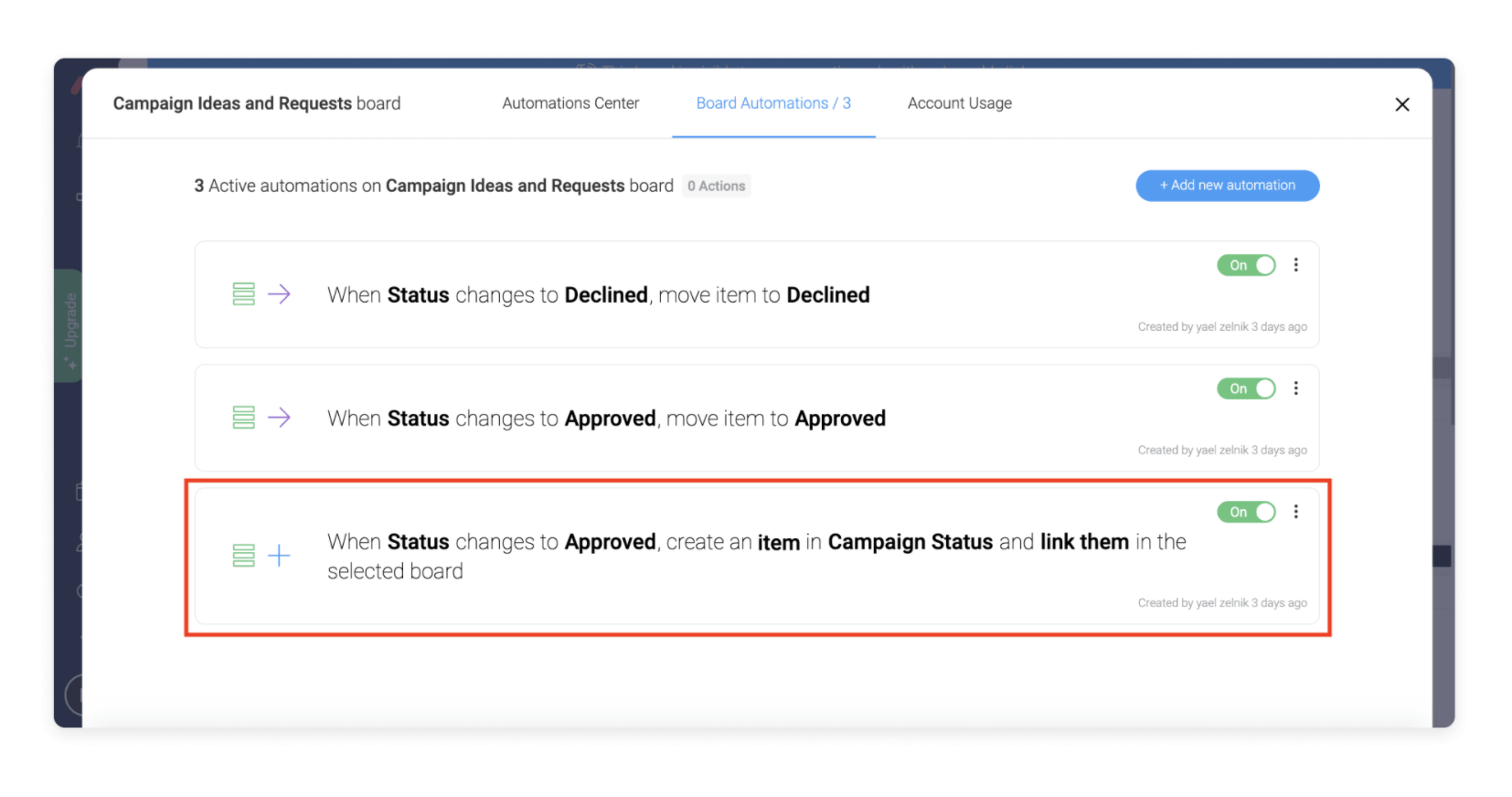This screenshot has width=1512, height=797.
Task: Toggle off the Declined automation switch
Action: point(1246,265)
